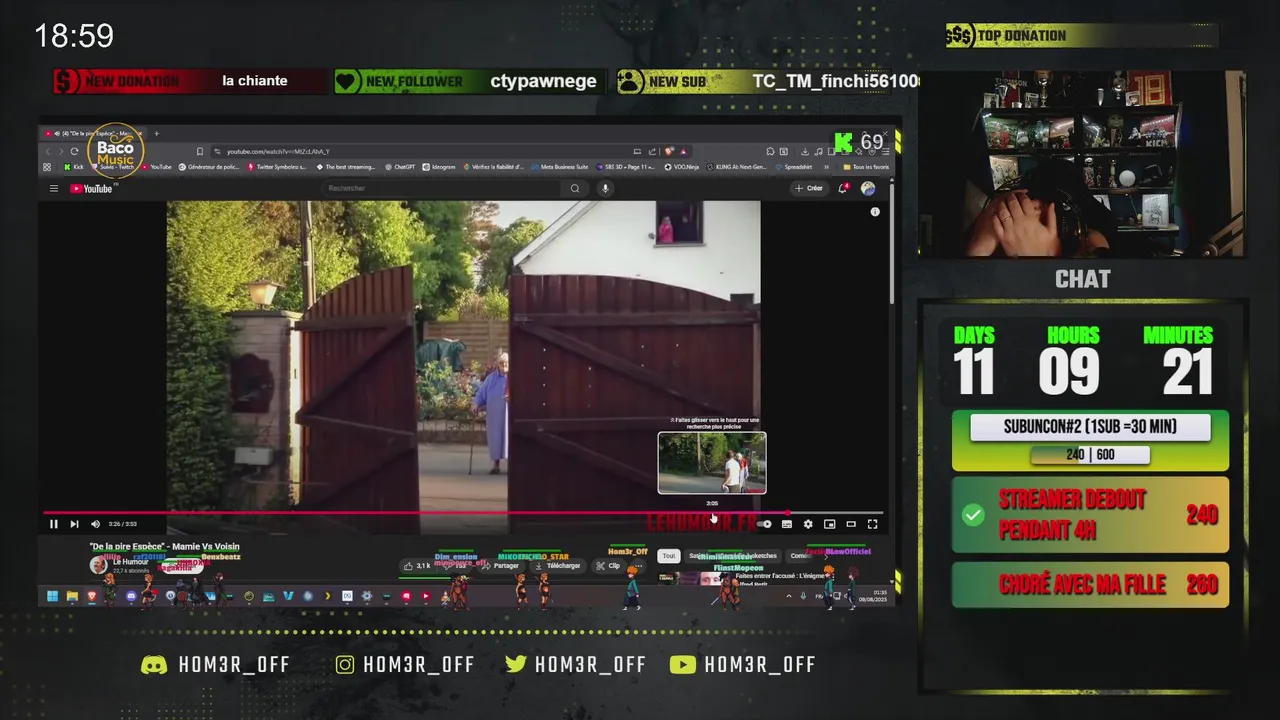Focus the Rechercher search field
1280x720 pixels.
442,188
